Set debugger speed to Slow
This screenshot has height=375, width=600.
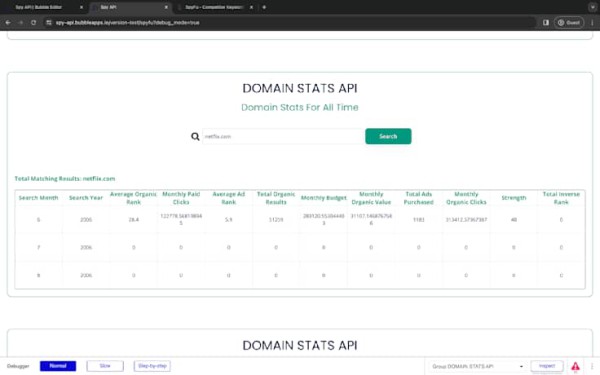(105, 366)
